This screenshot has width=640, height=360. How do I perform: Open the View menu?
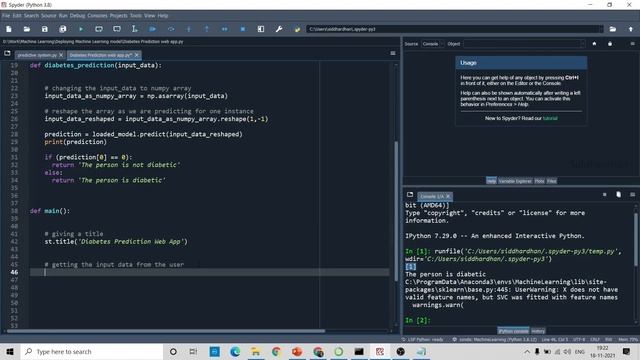click(149, 16)
